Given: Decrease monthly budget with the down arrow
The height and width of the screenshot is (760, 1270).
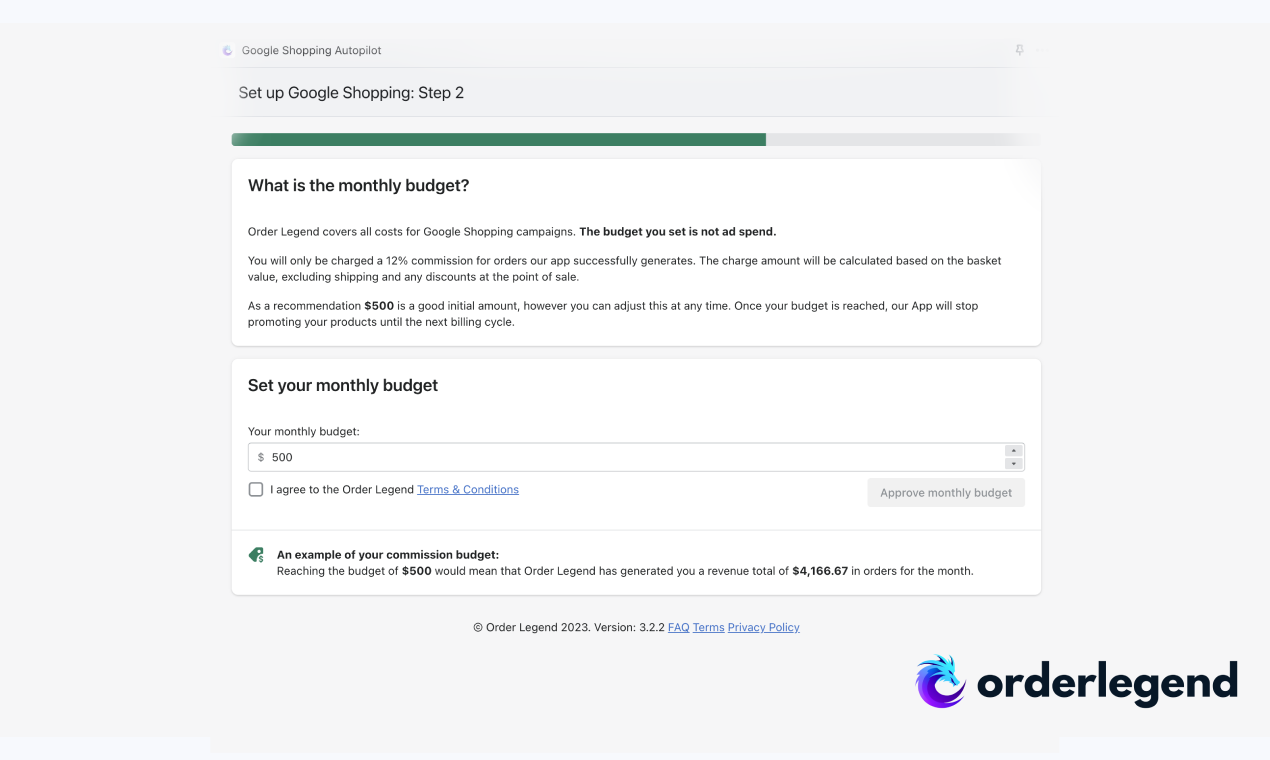Looking at the screenshot, I should click(1014, 464).
